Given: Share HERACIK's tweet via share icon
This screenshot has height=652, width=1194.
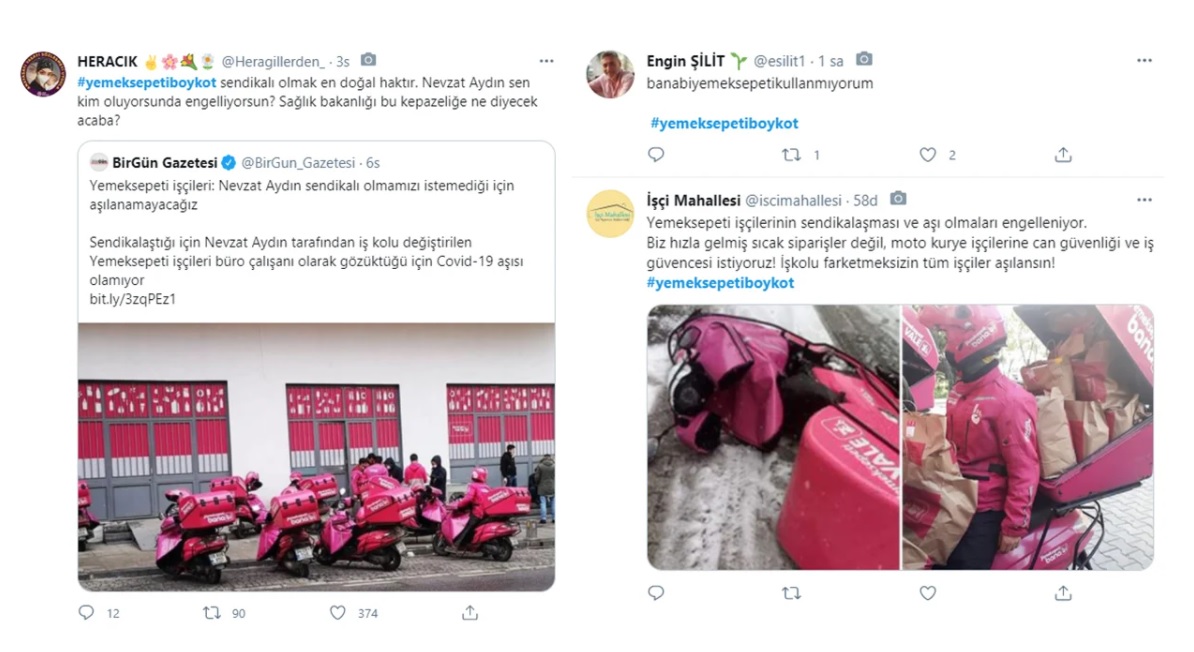Looking at the screenshot, I should point(470,612).
